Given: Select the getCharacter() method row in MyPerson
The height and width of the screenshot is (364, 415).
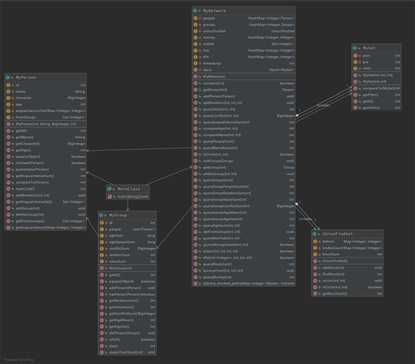Looking at the screenshot, I should click(x=46, y=144).
